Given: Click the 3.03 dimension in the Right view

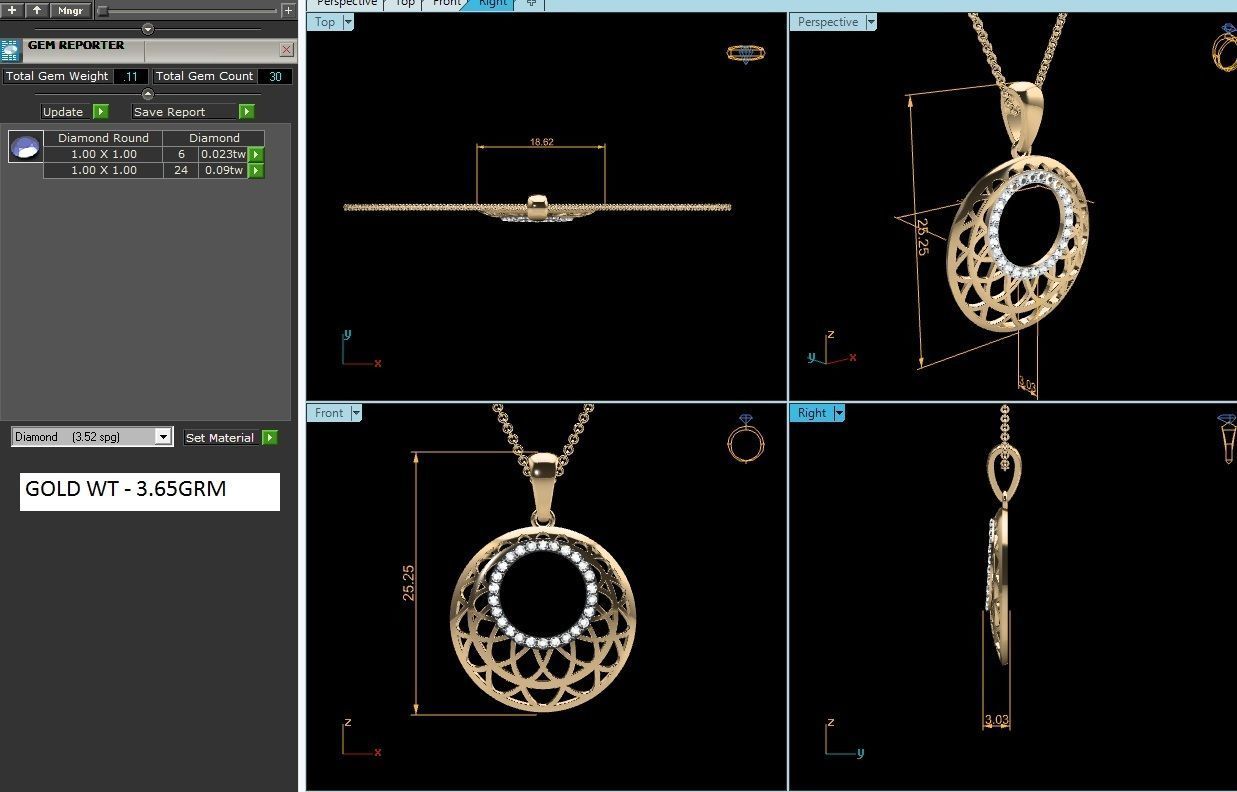Looking at the screenshot, I should [996, 719].
